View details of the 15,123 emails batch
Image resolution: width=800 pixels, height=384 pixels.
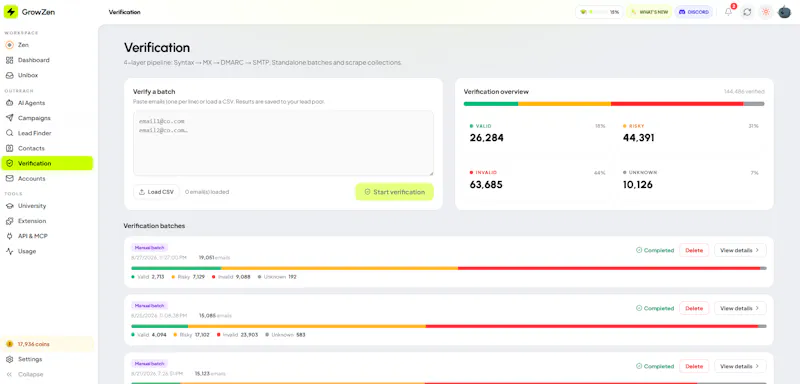(x=740, y=367)
